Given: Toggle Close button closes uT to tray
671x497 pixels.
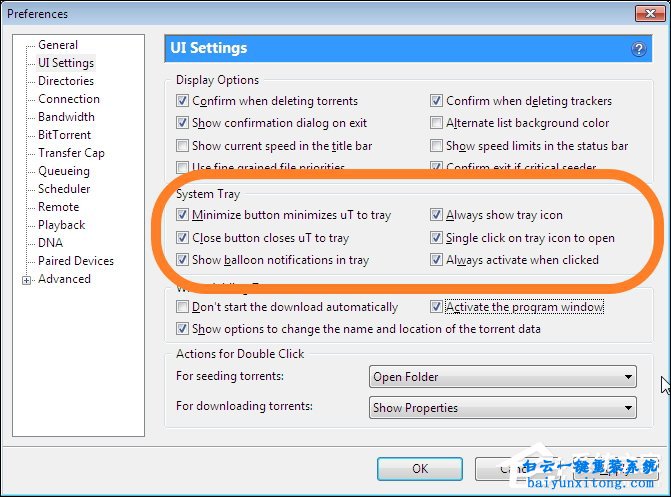Looking at the screenshot, I should (182, 238).
